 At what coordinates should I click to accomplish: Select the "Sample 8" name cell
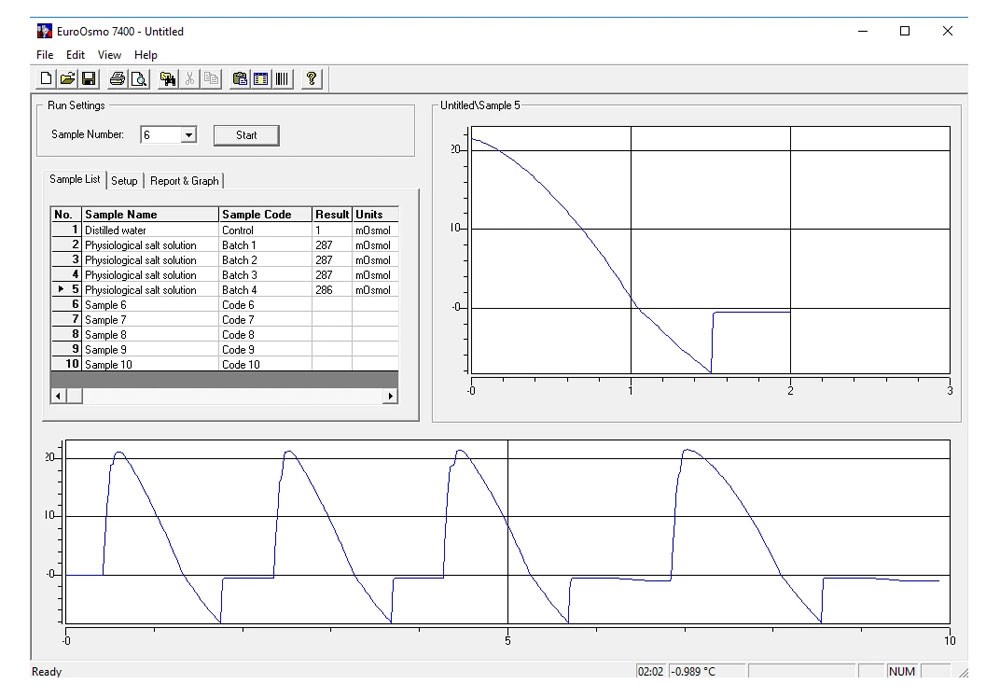coord(151,335)
